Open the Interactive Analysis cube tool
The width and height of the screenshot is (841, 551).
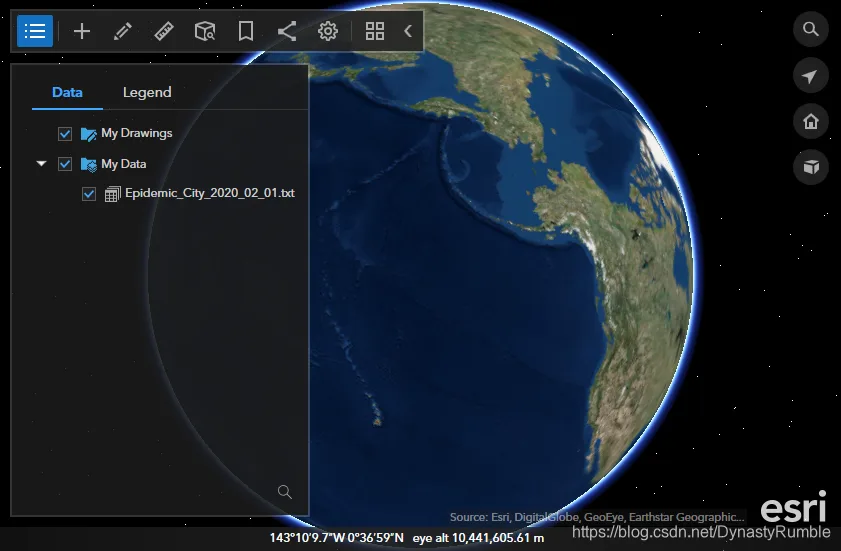tap(205, 31)
